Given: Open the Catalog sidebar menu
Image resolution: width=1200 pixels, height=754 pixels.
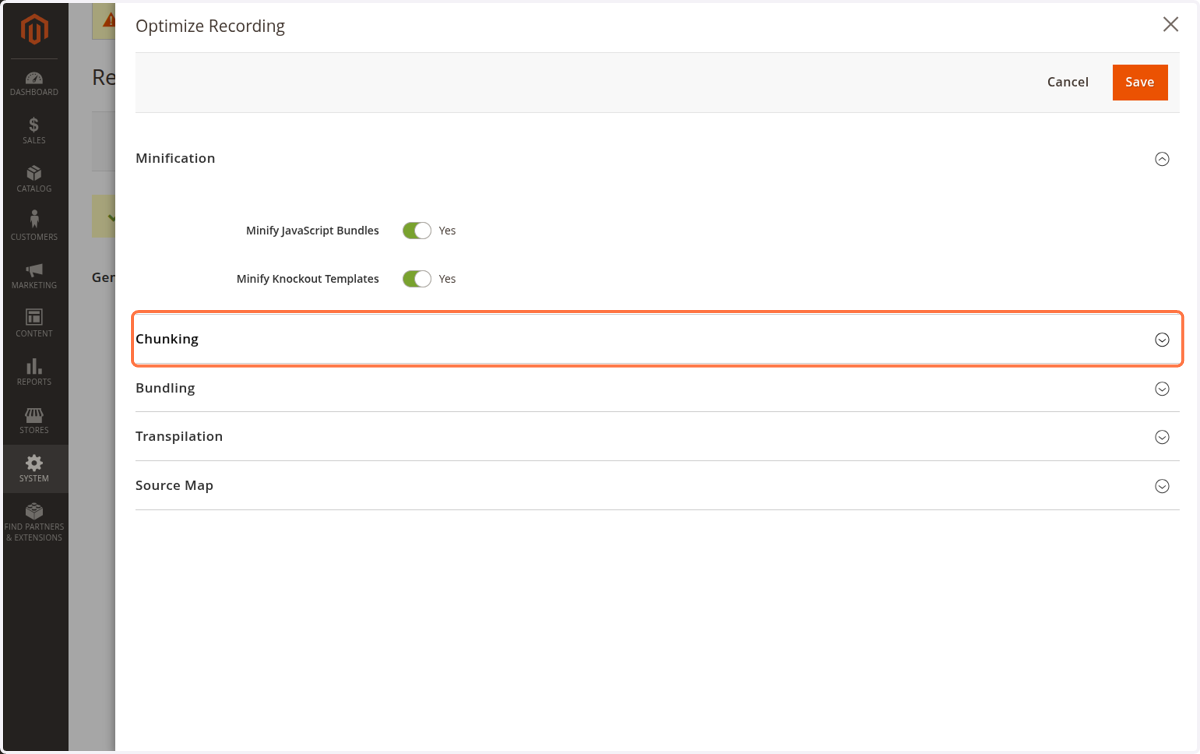Looking at the screenshot, I should coord(34,179).
